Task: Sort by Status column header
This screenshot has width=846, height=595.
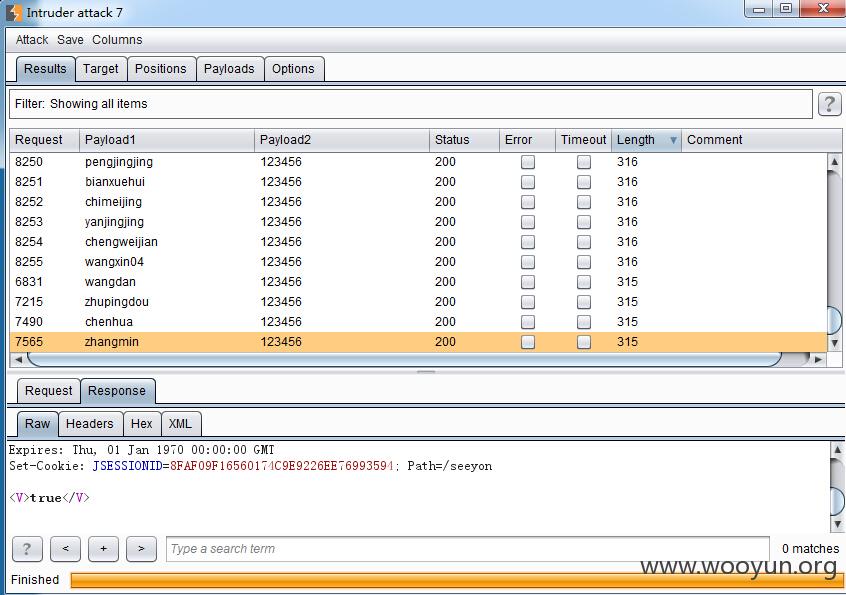Action: point(464,140)
